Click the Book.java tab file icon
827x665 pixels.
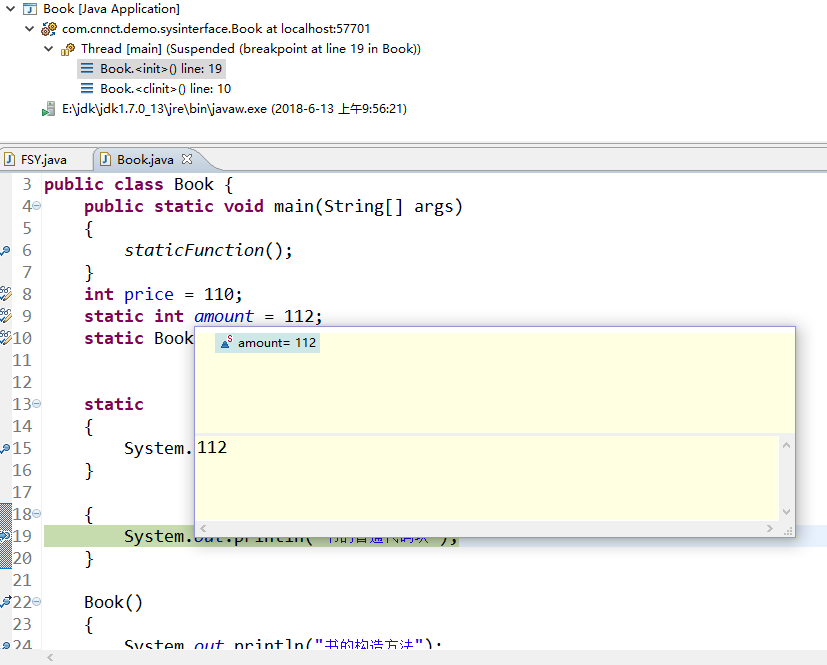pos(105,159)
